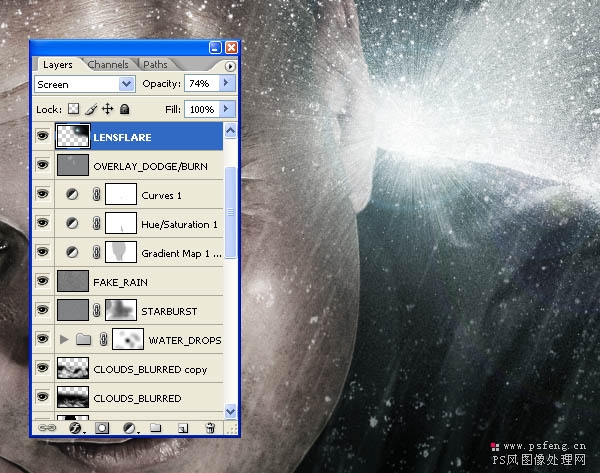Hide the STARBURST layer

(x=43, y=310)
